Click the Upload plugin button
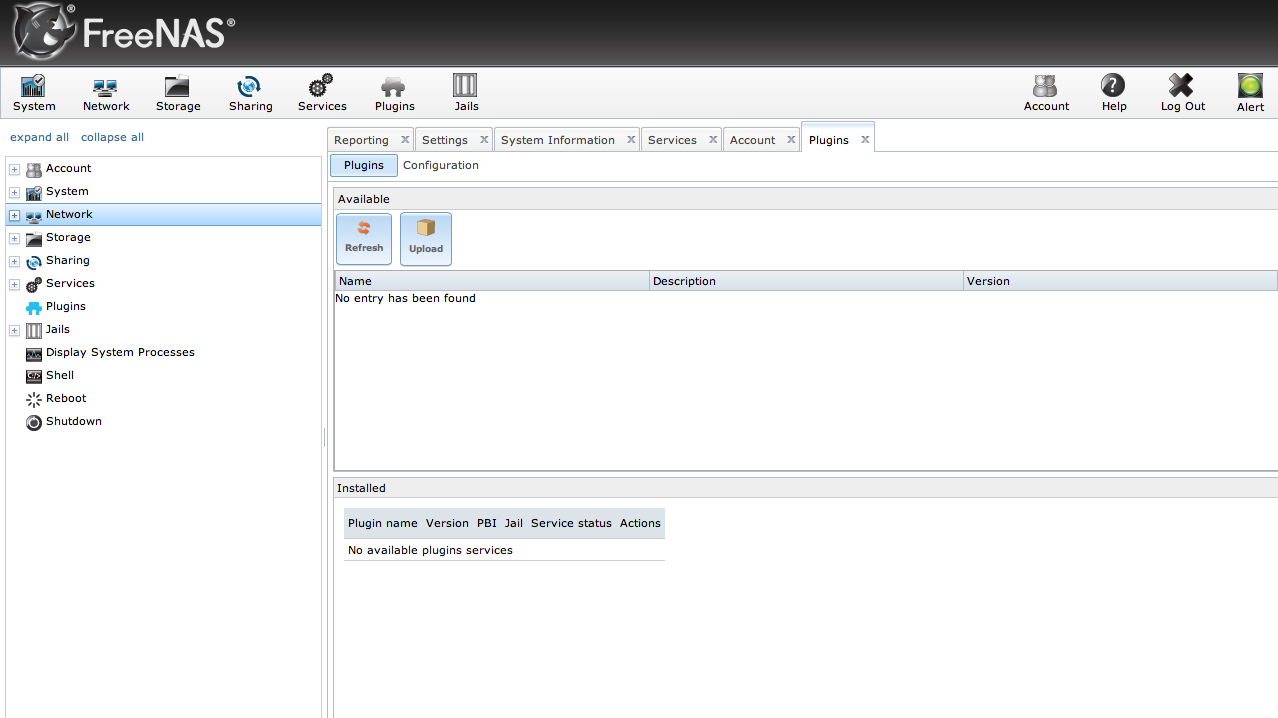Viewport: 1278px width, 718px height. 426,239
